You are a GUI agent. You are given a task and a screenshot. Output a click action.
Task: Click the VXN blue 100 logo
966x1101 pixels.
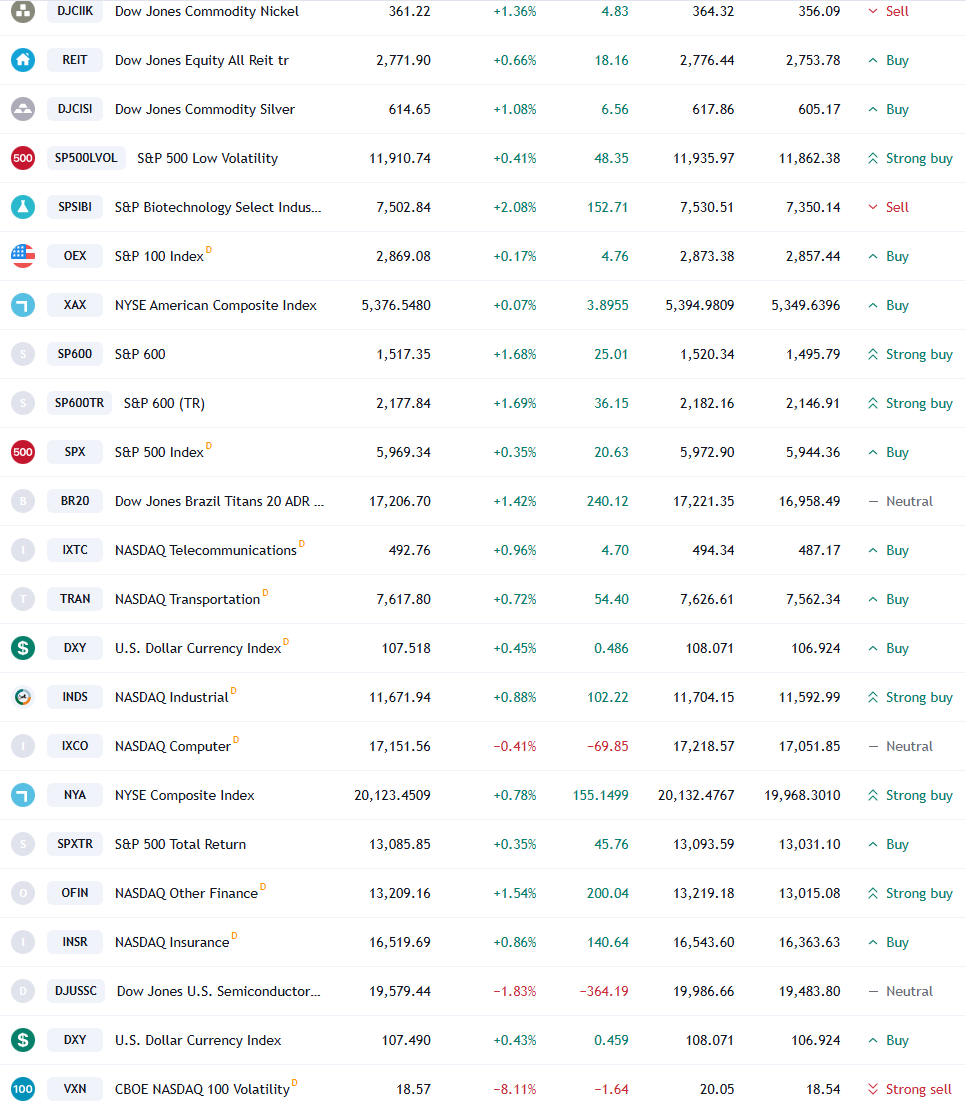[x=23, y=1089]
